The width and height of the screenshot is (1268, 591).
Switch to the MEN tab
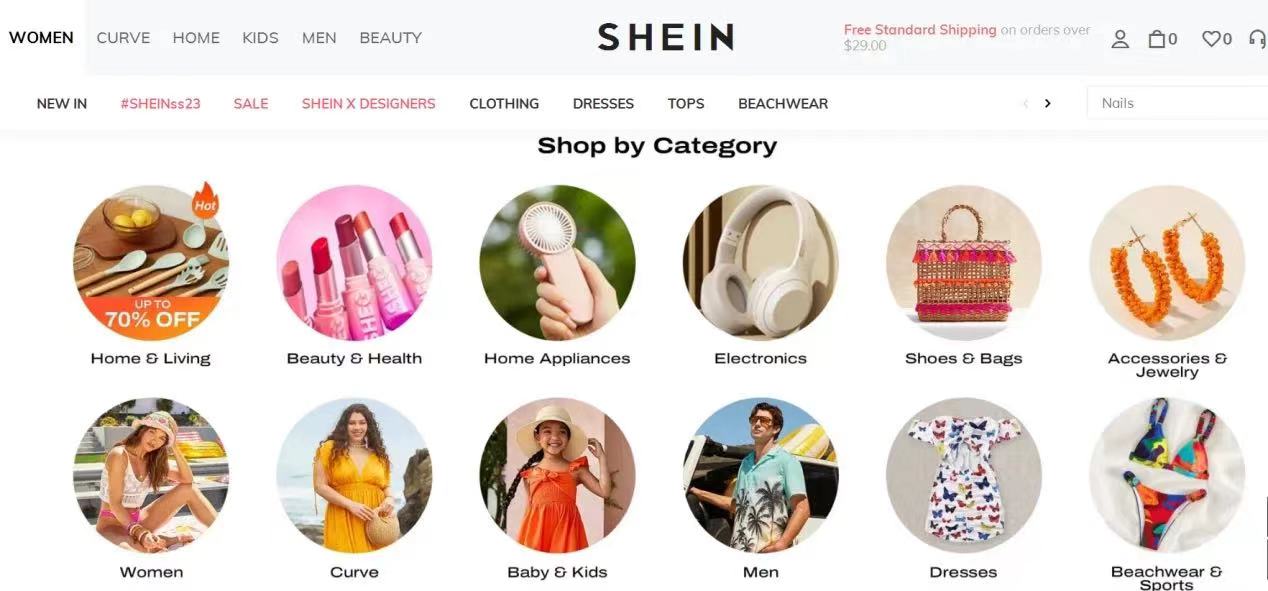point(319,38)
